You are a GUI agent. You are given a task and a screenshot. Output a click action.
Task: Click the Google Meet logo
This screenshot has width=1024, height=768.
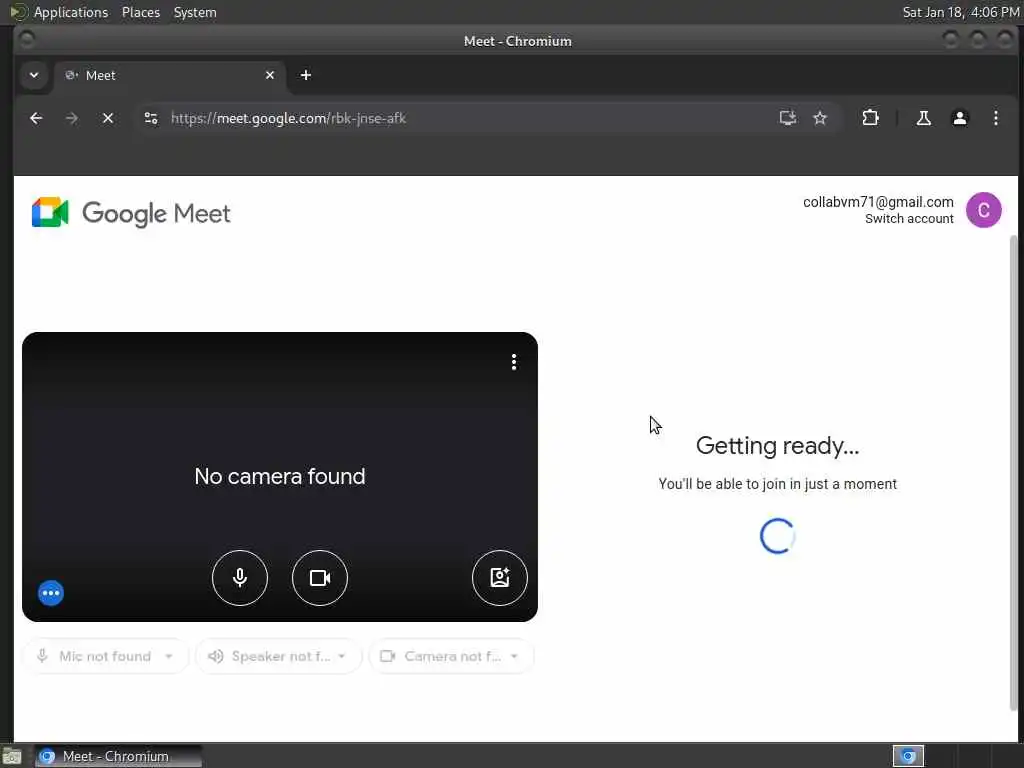coord(131,213)
